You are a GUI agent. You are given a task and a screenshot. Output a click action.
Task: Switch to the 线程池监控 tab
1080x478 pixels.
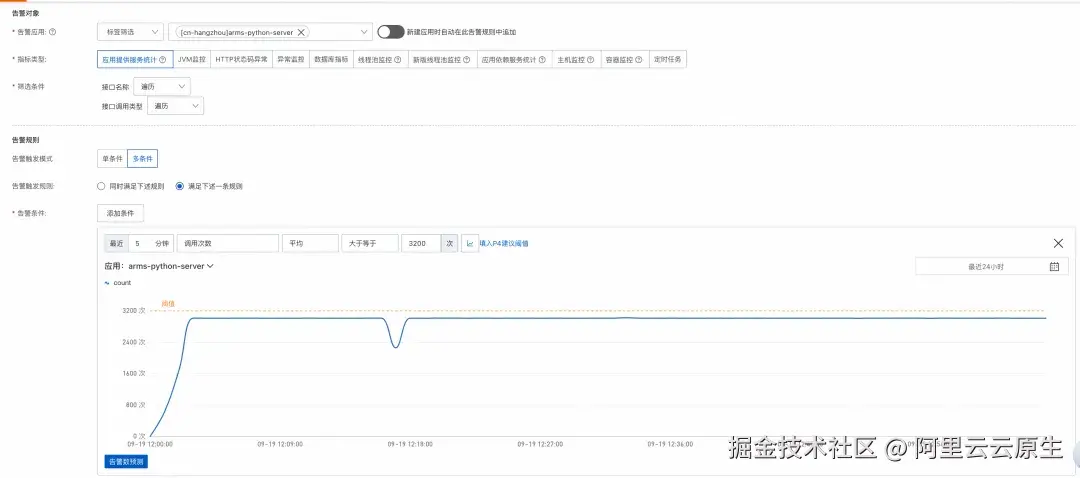coord(380,60)
